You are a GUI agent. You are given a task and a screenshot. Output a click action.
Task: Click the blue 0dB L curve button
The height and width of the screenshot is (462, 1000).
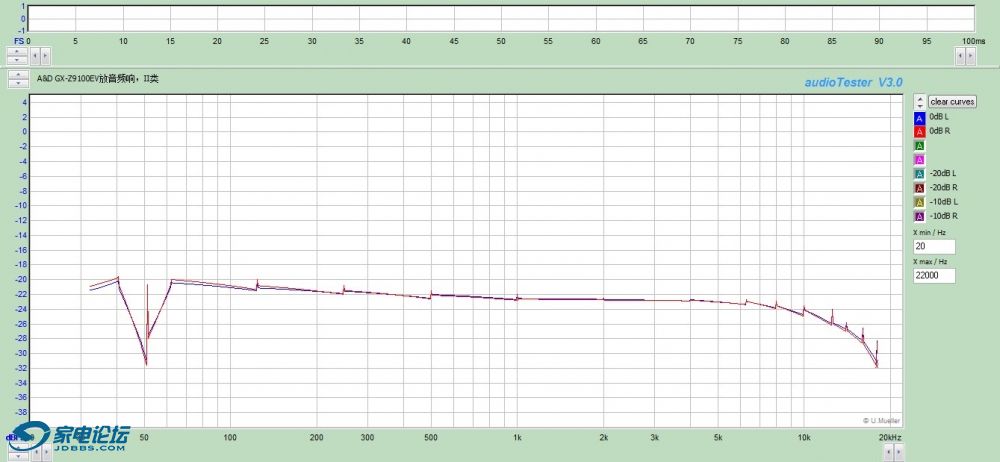point(919,118)
